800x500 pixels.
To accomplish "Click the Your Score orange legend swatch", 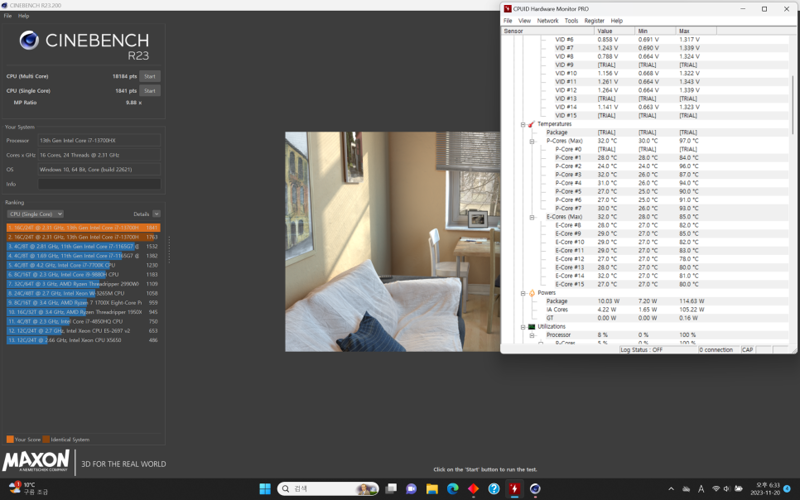I will tap(10, 439).
